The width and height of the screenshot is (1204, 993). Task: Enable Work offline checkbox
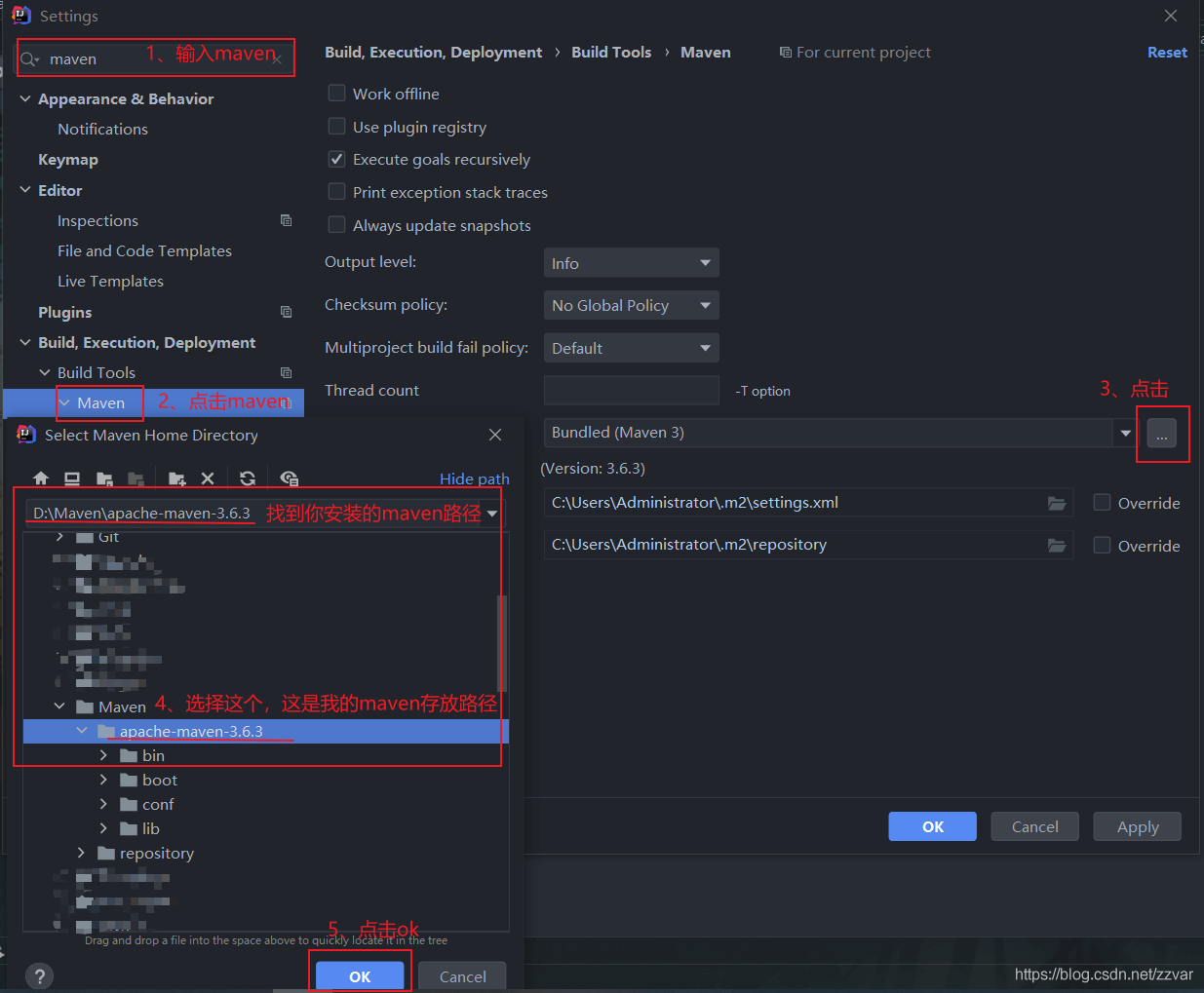coord(336,93)
